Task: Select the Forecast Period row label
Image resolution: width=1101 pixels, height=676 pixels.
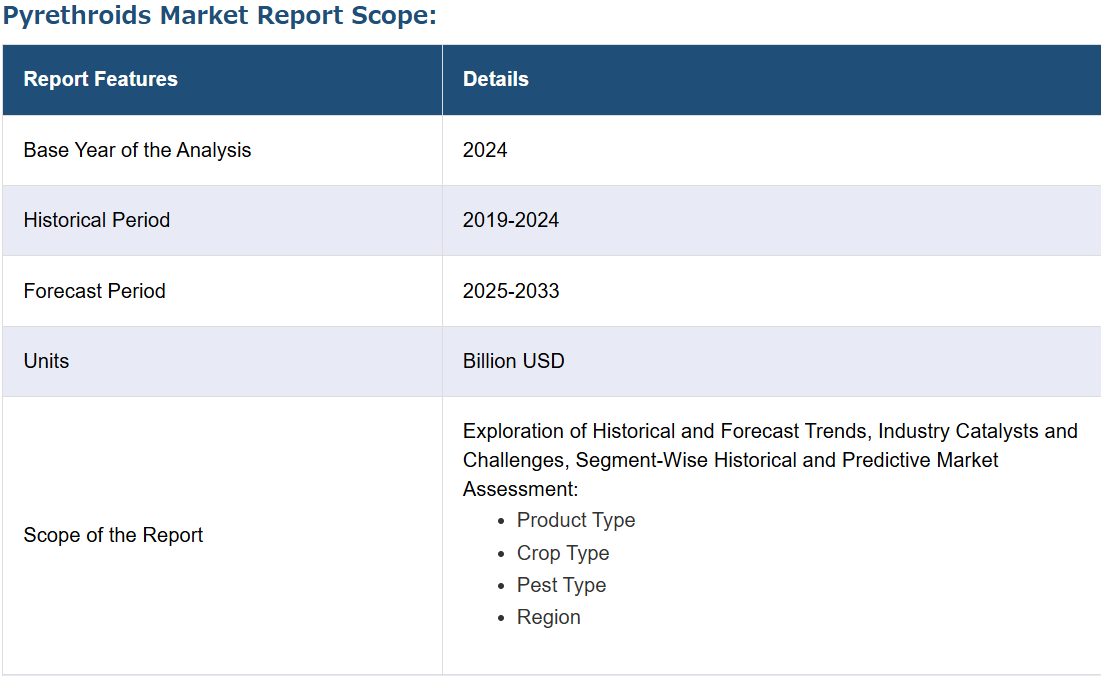Action: (95, 291)
